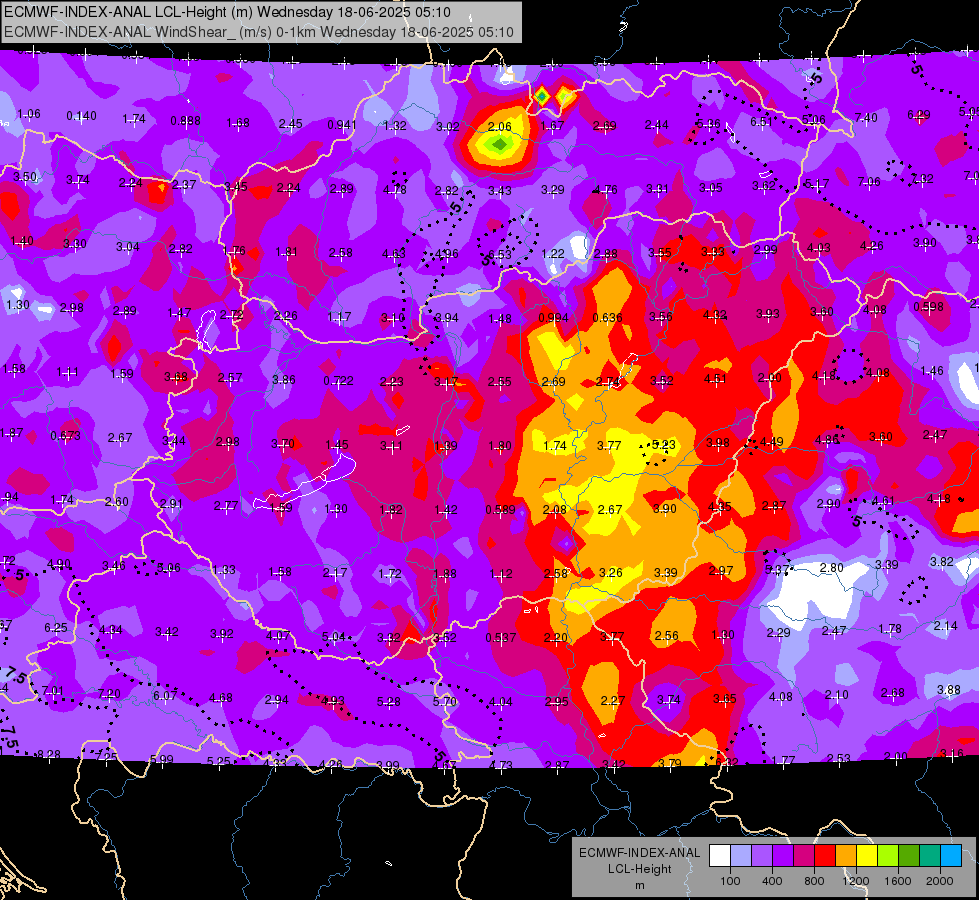Click the wind shear value 0.589
The image size is (979, 900).
pyautogui.click(x=500, y=510)
